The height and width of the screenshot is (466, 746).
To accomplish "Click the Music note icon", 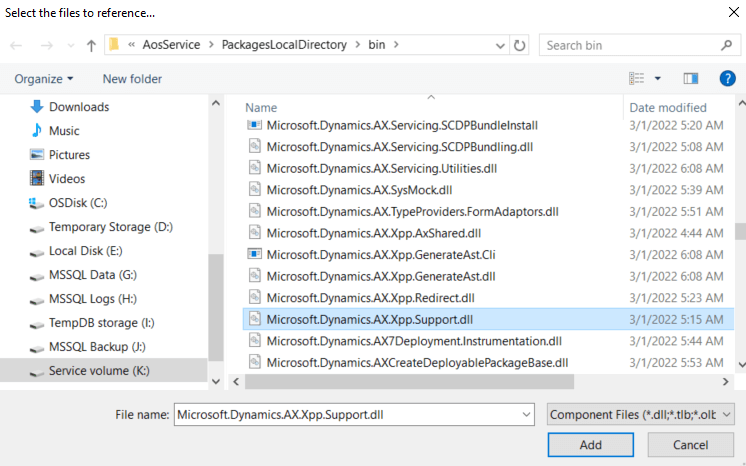I will (37, 130).
